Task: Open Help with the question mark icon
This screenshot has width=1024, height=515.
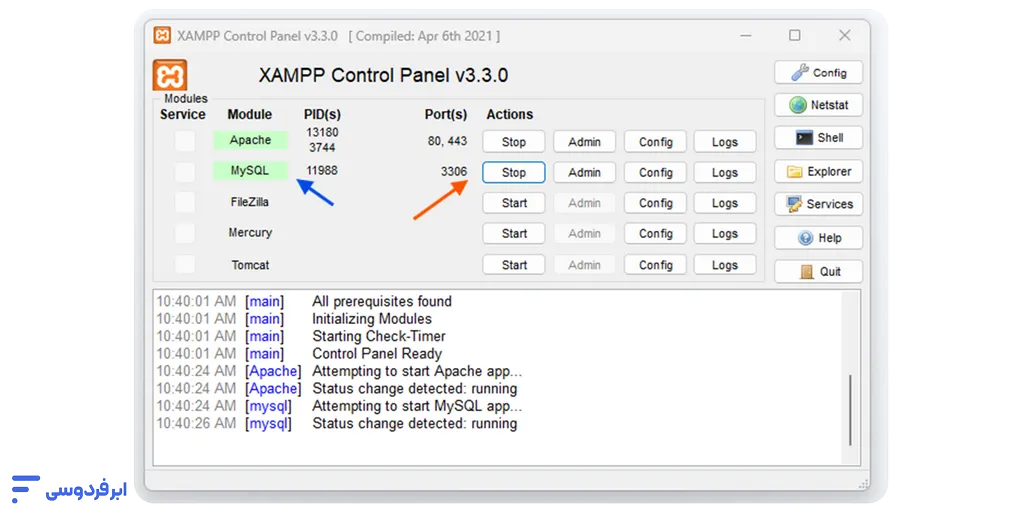Action: (x=818, y=238)
